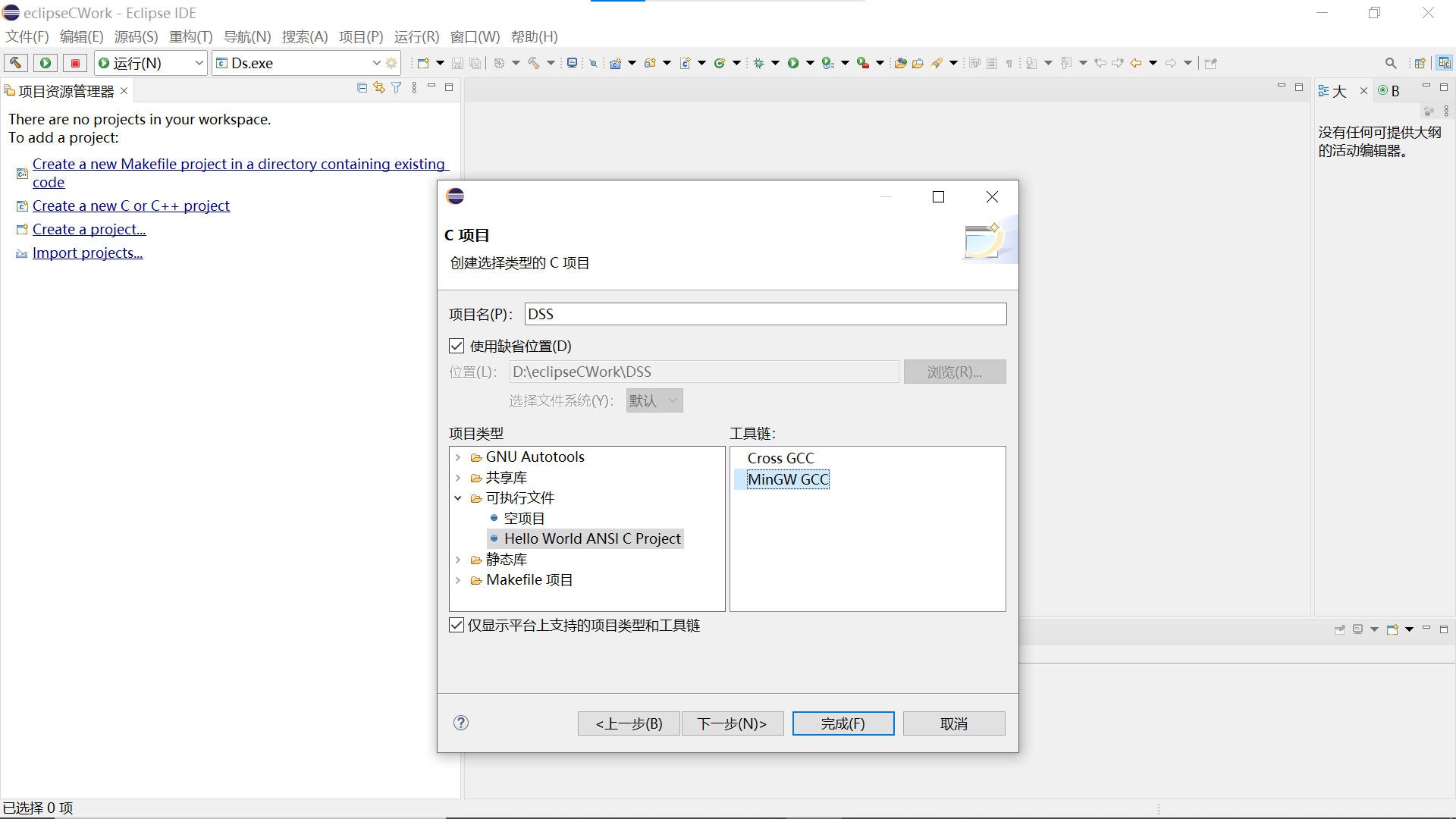This screenshot has height=819, width=1456.
Task: Click the Import projects link
Action: (x=87, y=253)
